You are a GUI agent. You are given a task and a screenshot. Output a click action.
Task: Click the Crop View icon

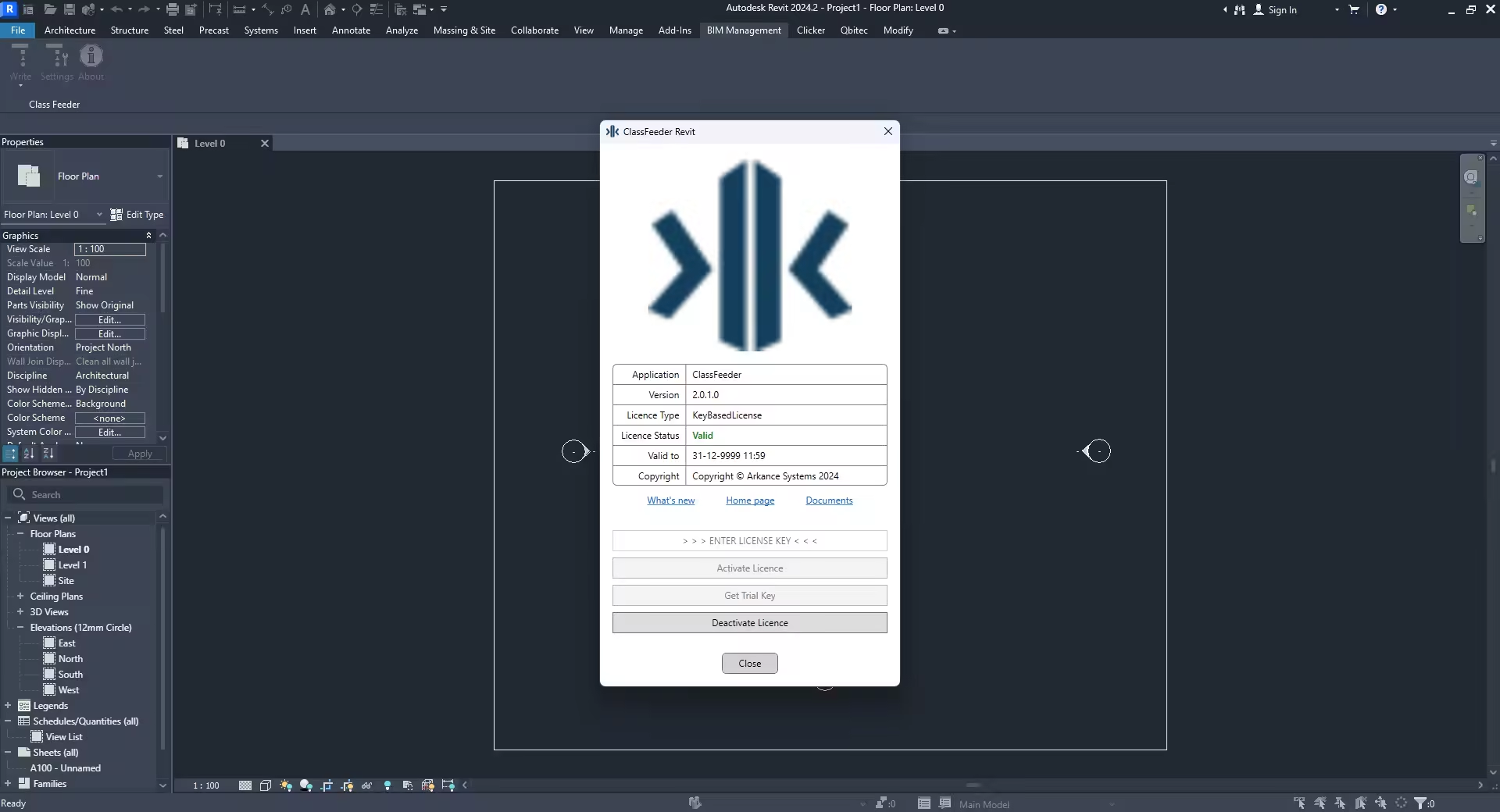327,785
